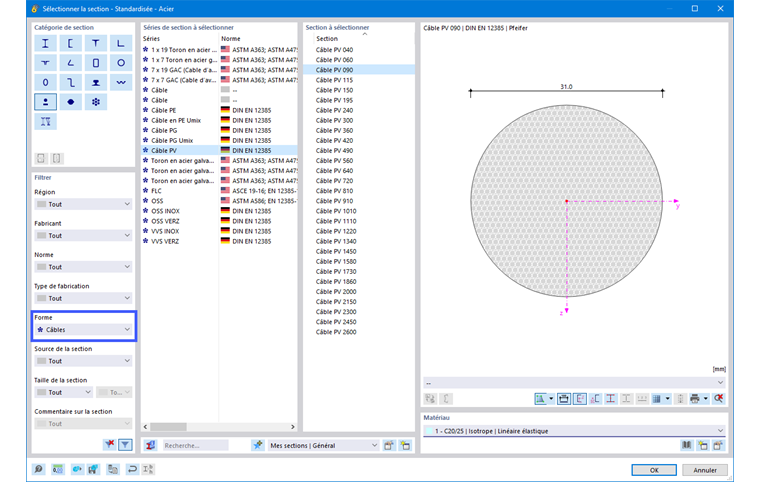Click the add to favorites star icon
Viewport: 760px width, 482px height.
coord(258,445)
